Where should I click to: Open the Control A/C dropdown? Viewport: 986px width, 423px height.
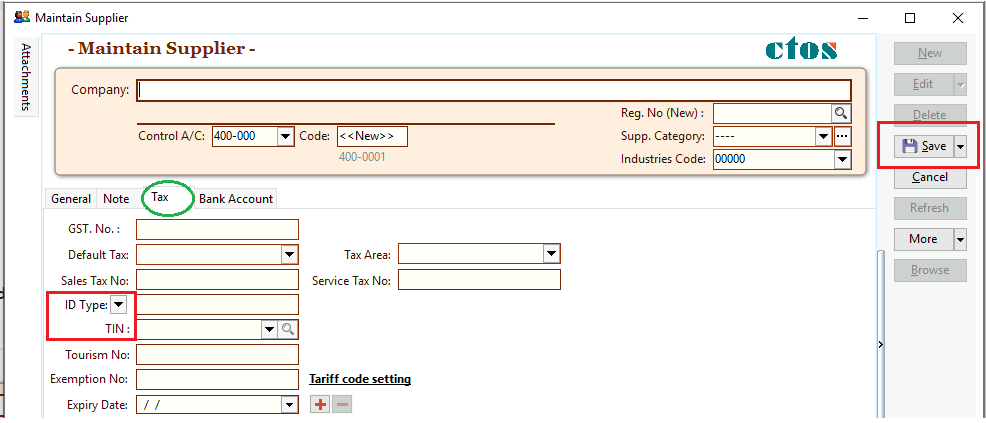(284, 136)
